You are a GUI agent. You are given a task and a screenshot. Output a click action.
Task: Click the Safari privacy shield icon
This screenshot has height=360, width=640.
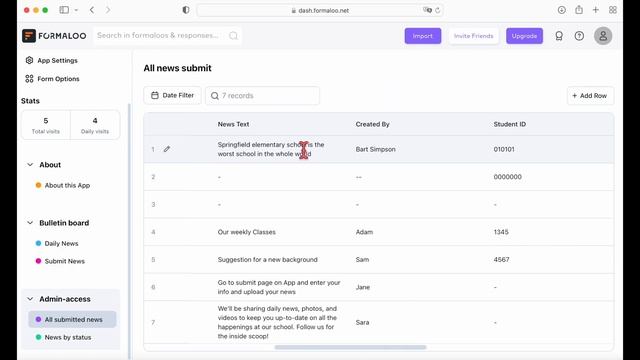click(186, 10)
